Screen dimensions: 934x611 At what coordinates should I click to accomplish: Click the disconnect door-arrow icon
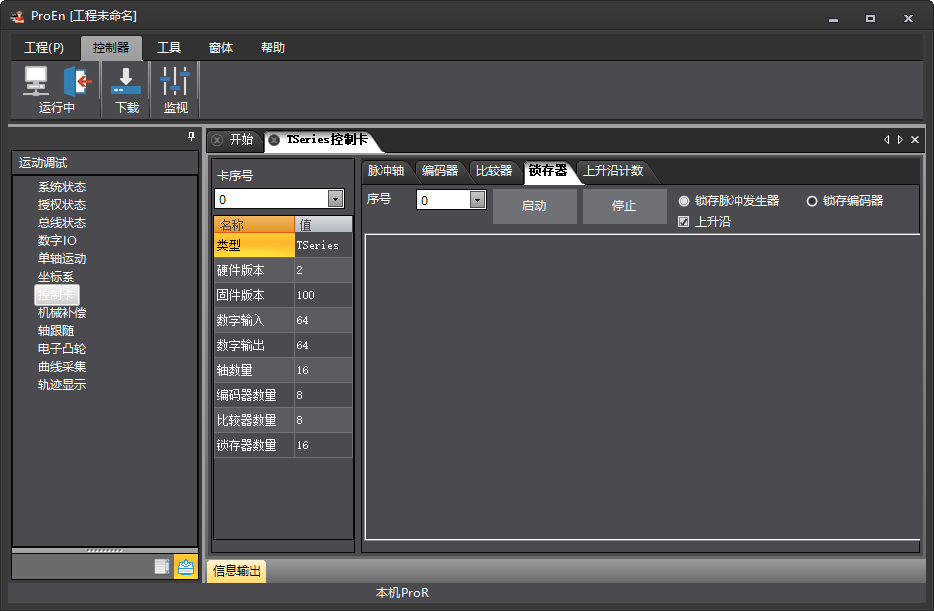pyautogui.click(x=77, y=81)
